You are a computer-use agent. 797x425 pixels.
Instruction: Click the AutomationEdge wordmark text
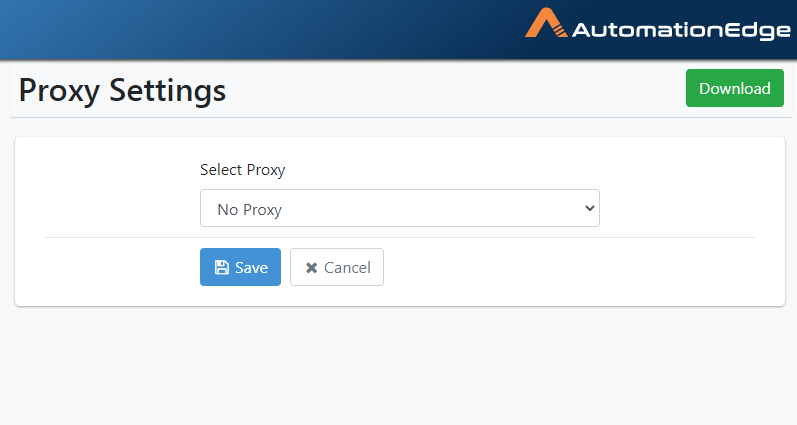[681, 30]
